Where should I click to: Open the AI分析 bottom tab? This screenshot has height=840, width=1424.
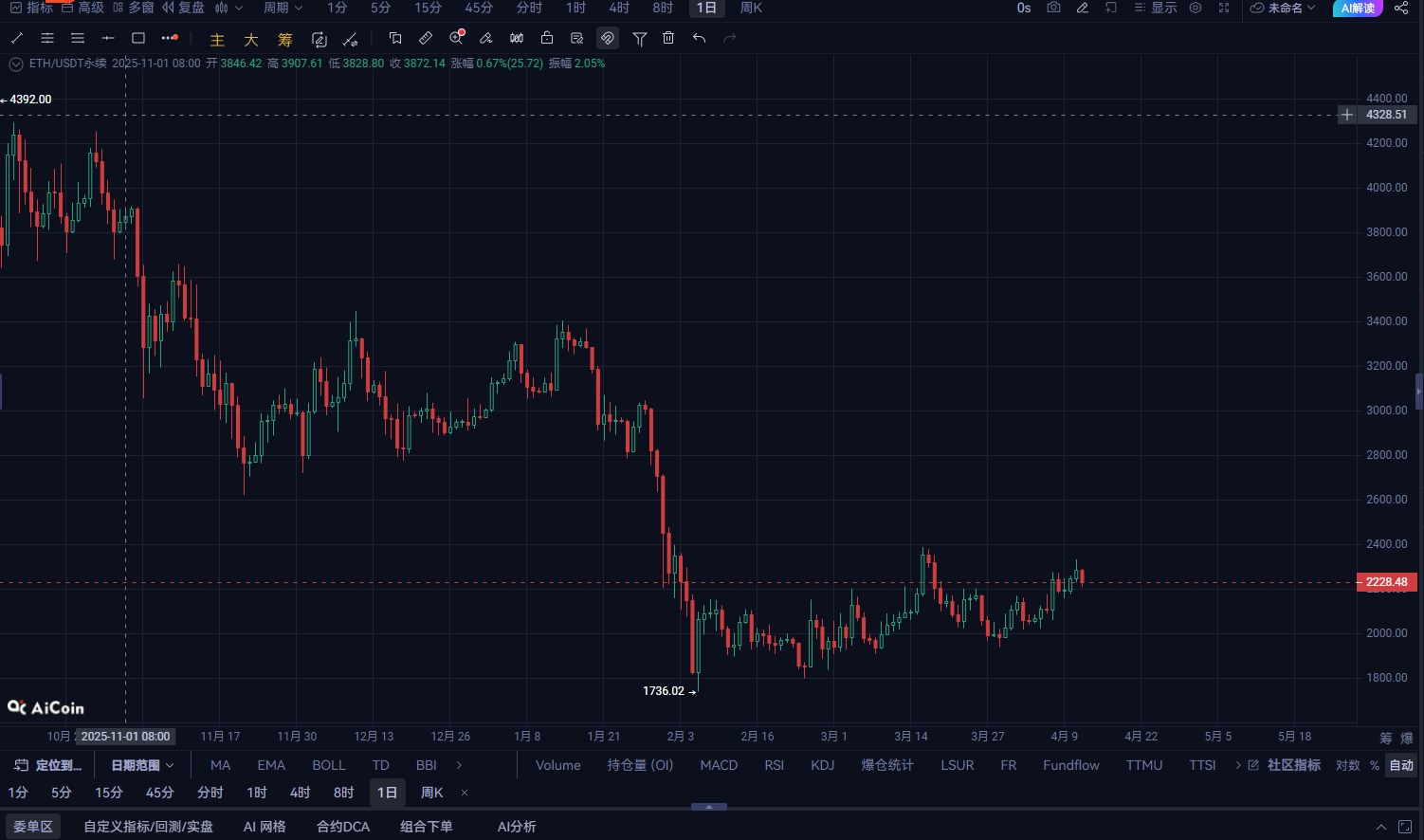[x=517, y=827]
